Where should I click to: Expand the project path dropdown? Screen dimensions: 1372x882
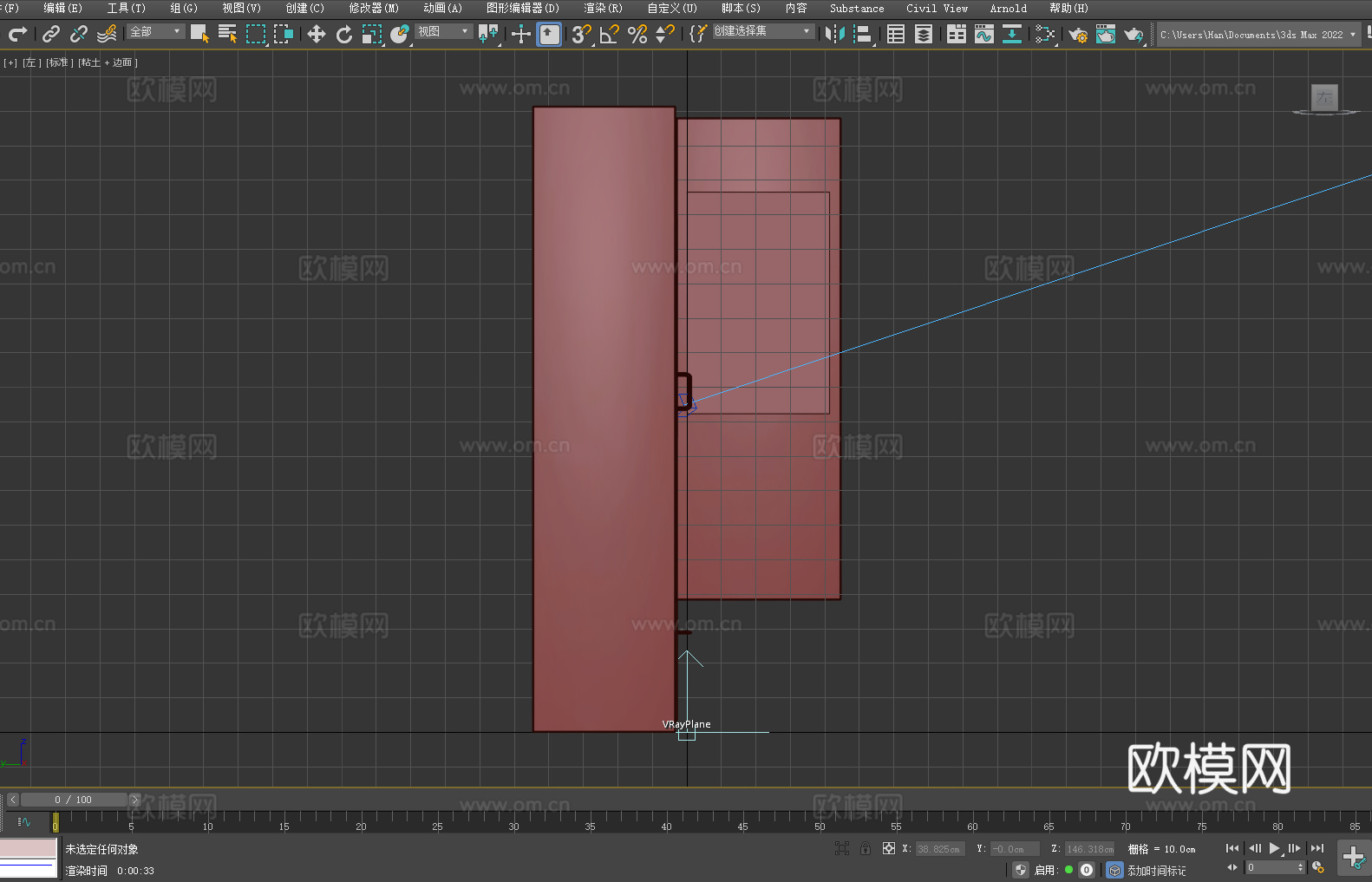click(x=1352, y=35)
